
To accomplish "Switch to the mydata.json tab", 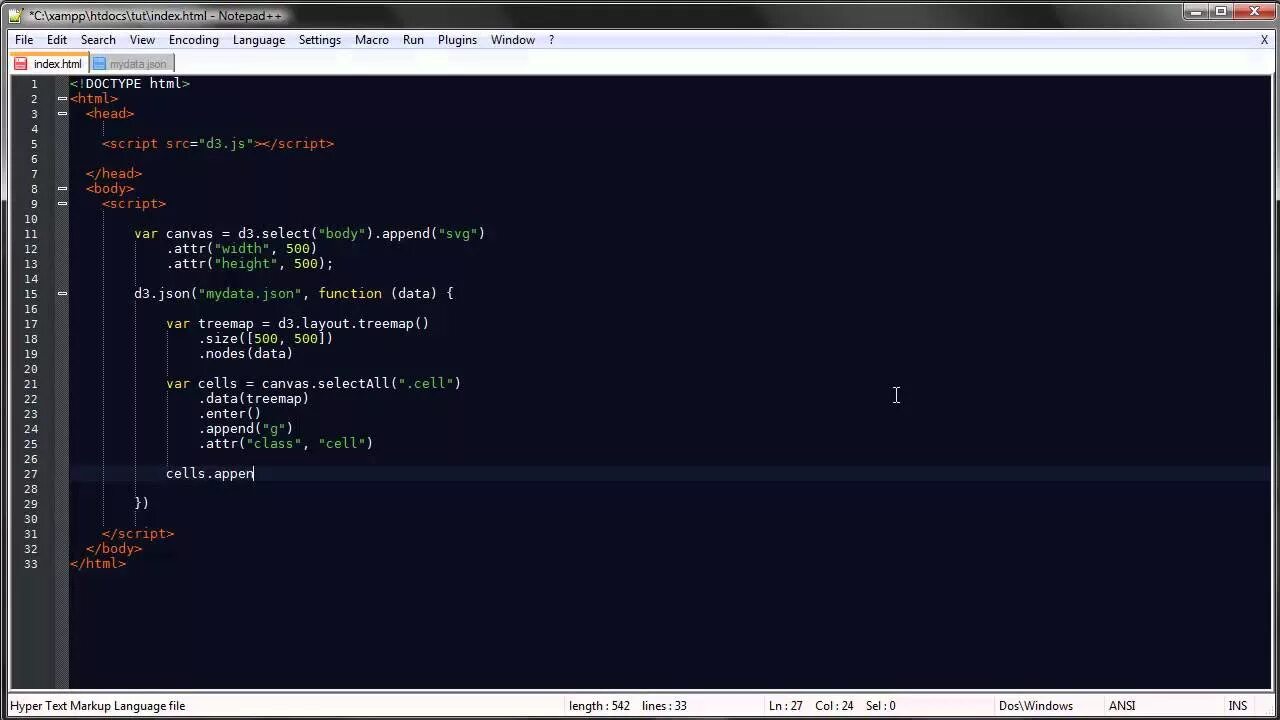I will 130,64.
